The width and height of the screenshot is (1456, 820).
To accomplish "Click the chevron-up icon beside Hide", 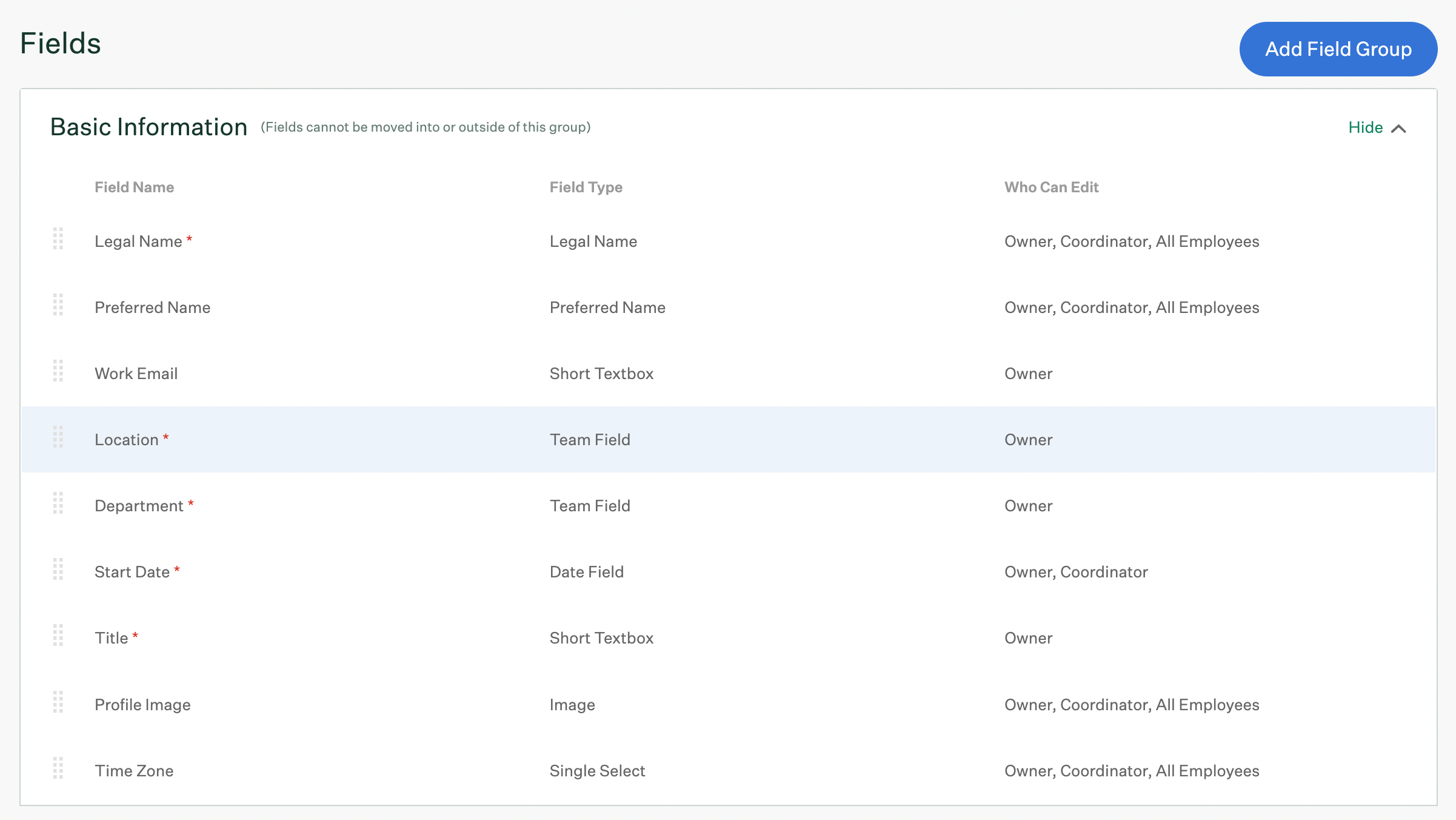I will pyautogui.click(x=1398, y=129).
